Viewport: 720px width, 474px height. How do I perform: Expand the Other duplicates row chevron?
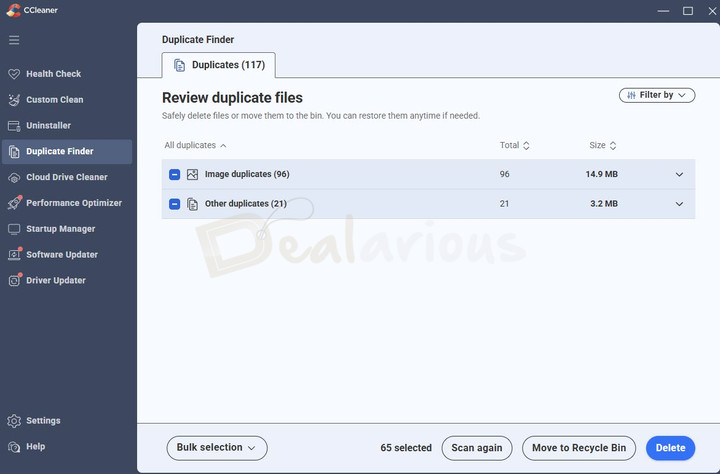679,204
